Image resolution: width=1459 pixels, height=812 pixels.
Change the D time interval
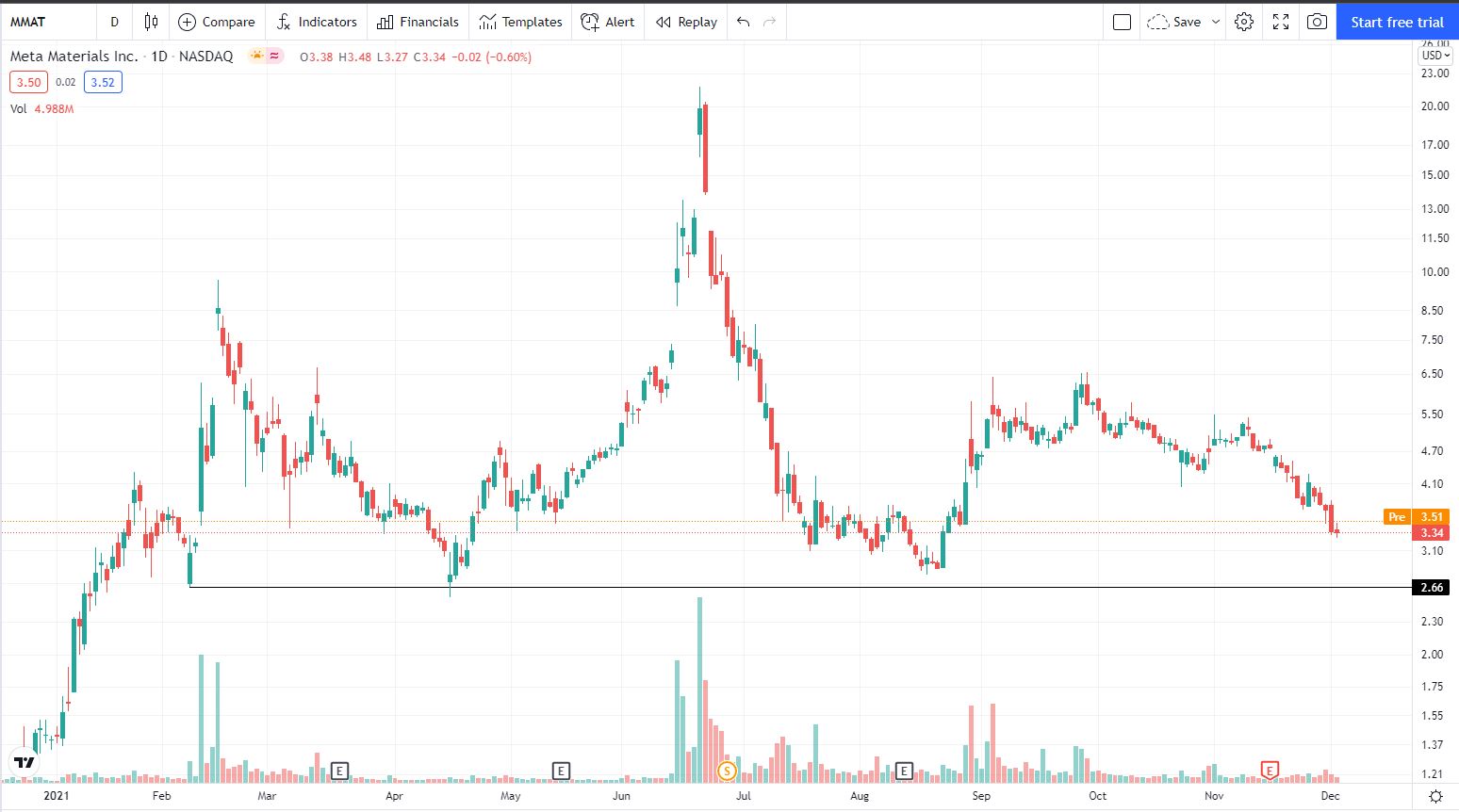115,22
